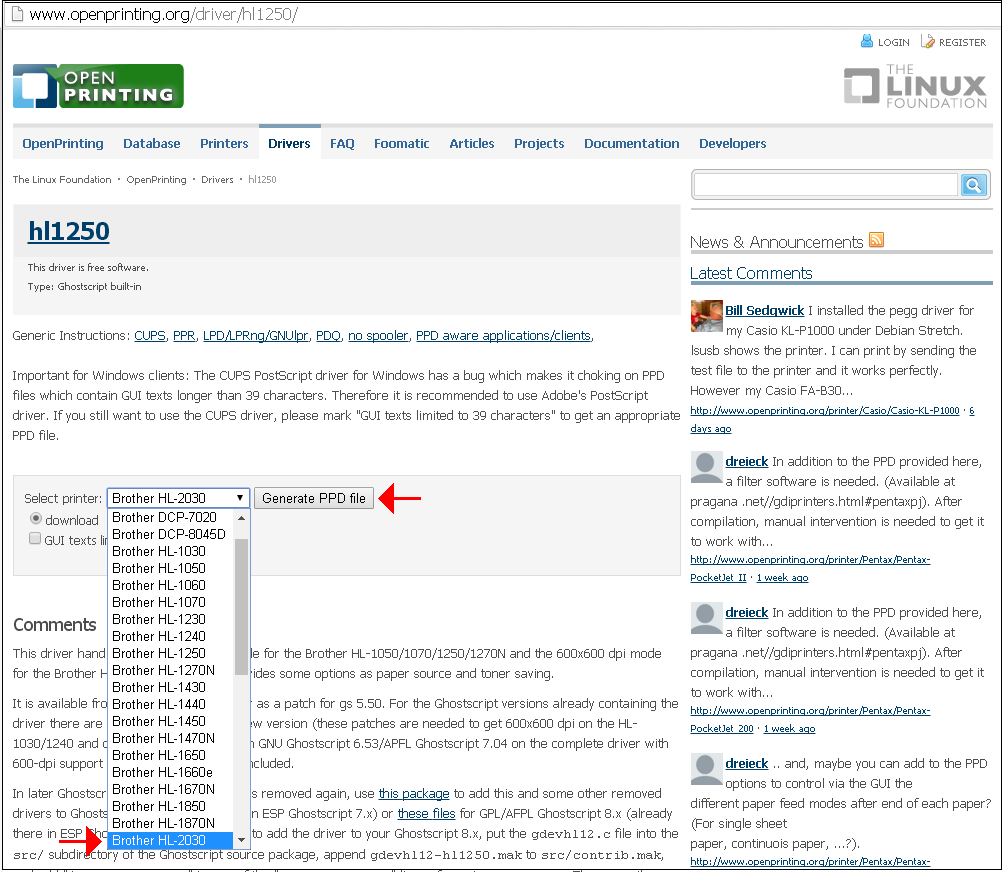Click the printer list scrollbar thumb
This screenshot has height=872, width=1002.
pyautogui.click(x=241, y=607)
